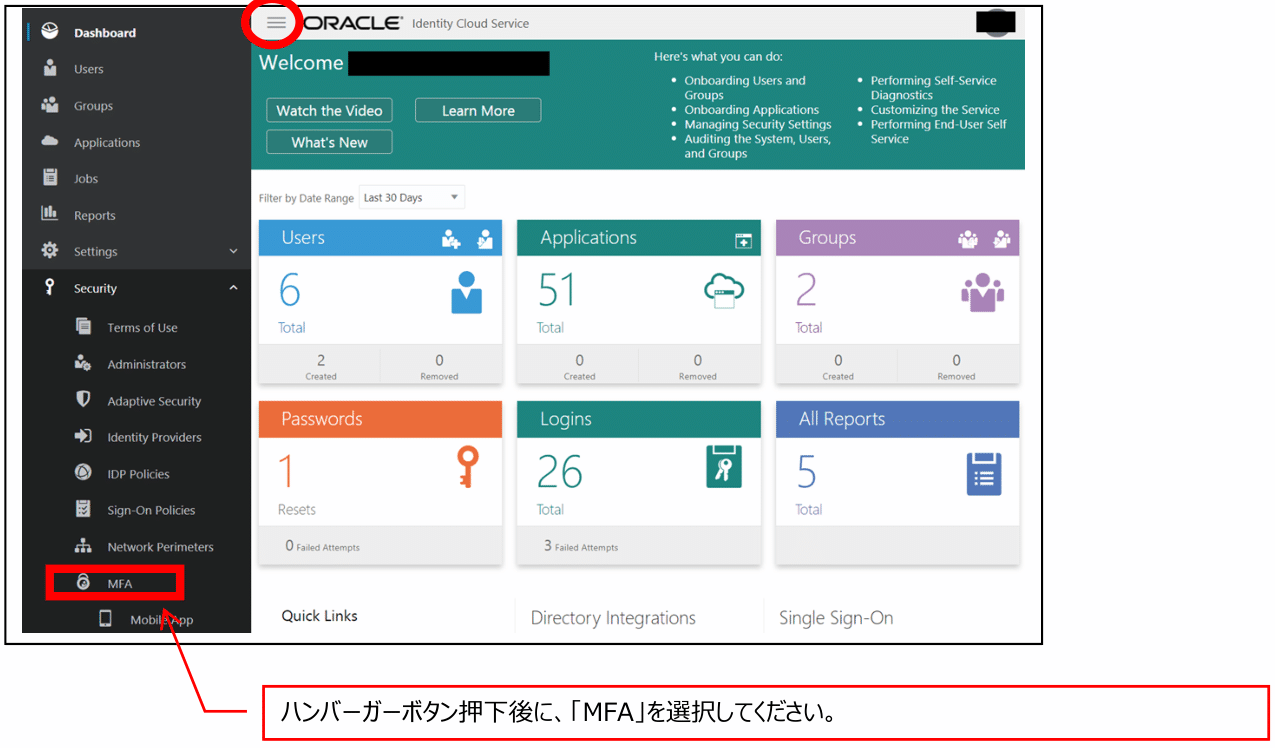Screen dimensions: 1275x748
Task: Click the Directory Integrations heading
Action: point(613,618)
